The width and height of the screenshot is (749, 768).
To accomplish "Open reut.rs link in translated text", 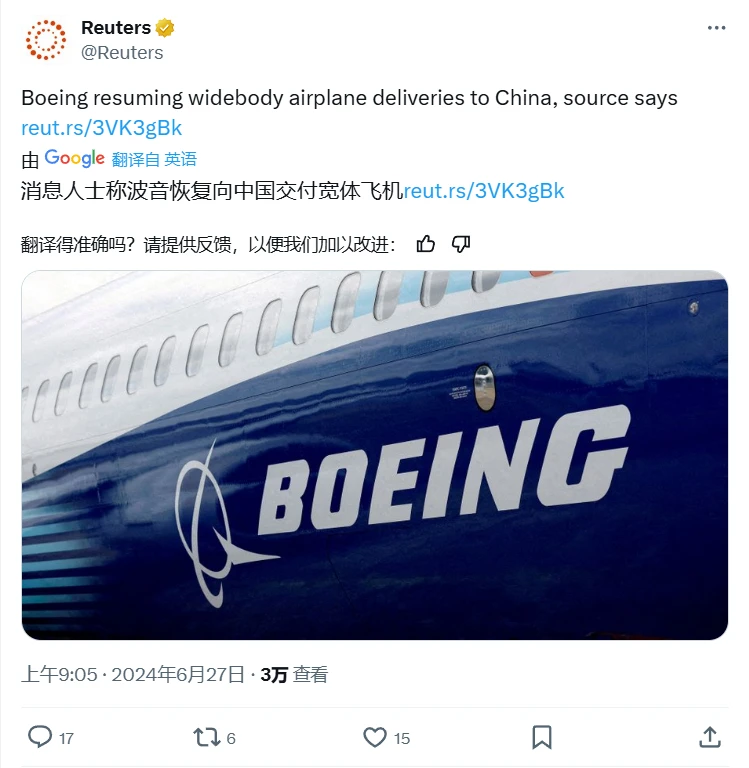I will [484, 191].
